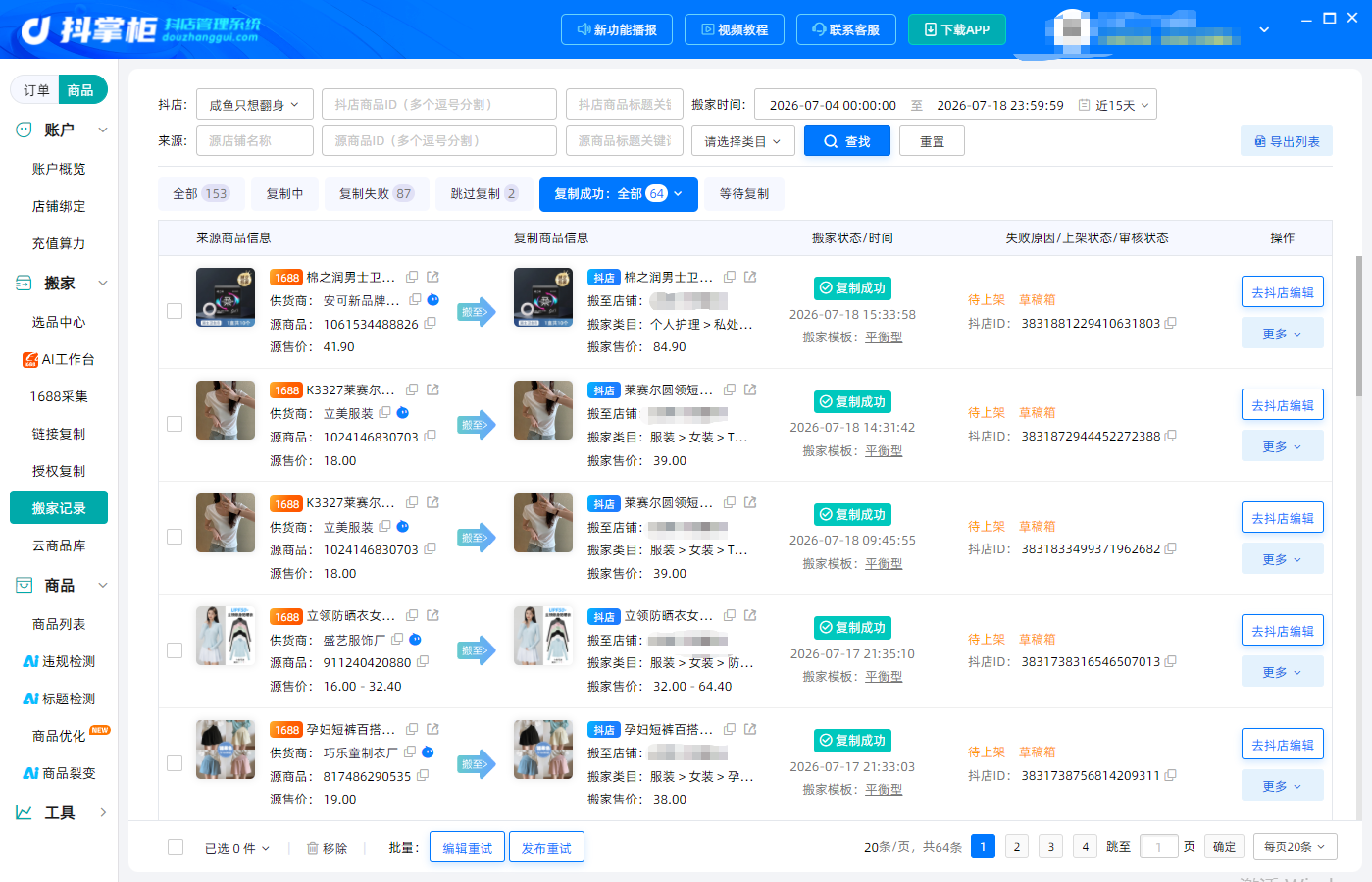
Task: Copy 抖店ID 3831881229410631803
Action: (1170, 323)
